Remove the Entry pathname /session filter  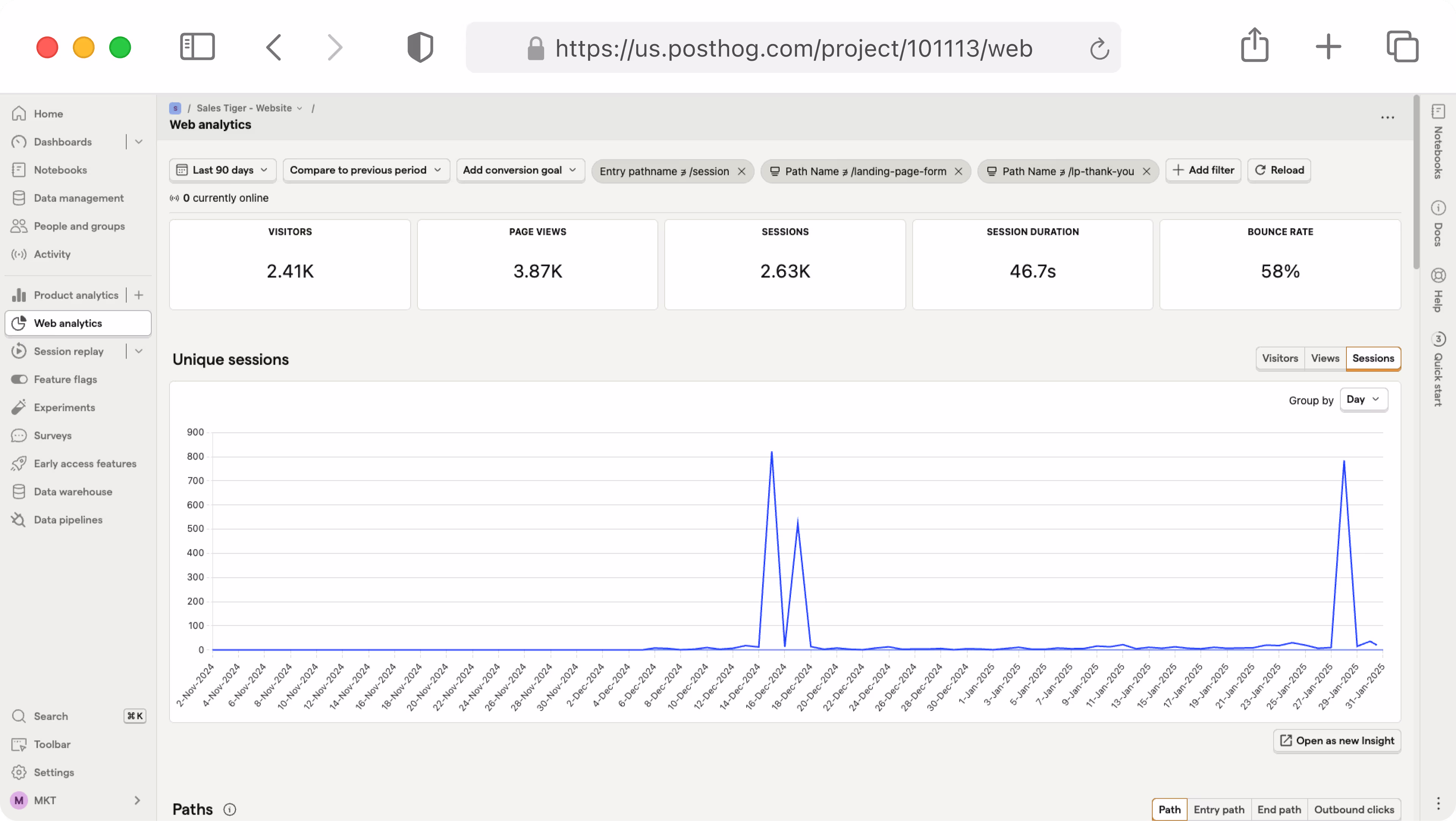click(x=742, y=171)
